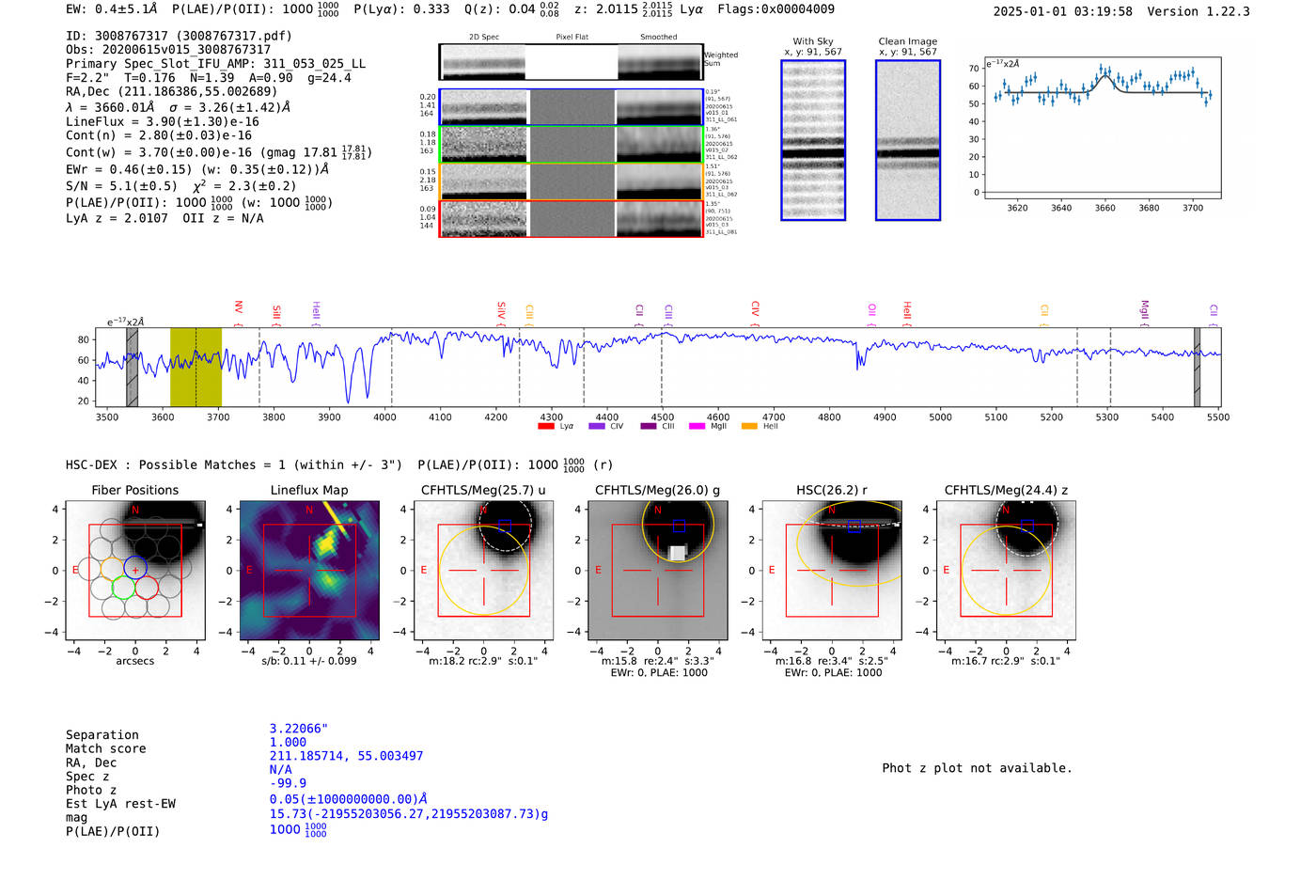Click the CFHTLS/Meg(25.7) u cutout

tap(483, 571)
